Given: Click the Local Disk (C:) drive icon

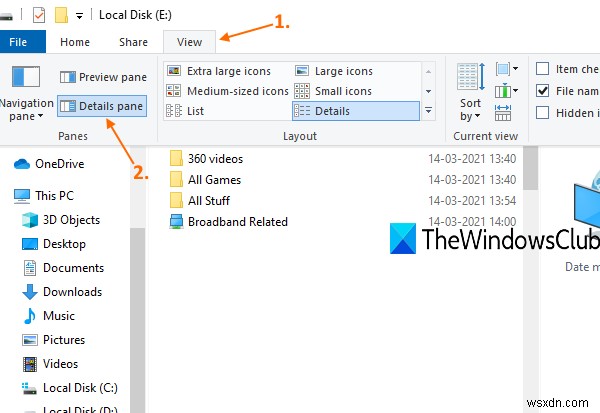Looking at the screenshot, I should 29,388.
